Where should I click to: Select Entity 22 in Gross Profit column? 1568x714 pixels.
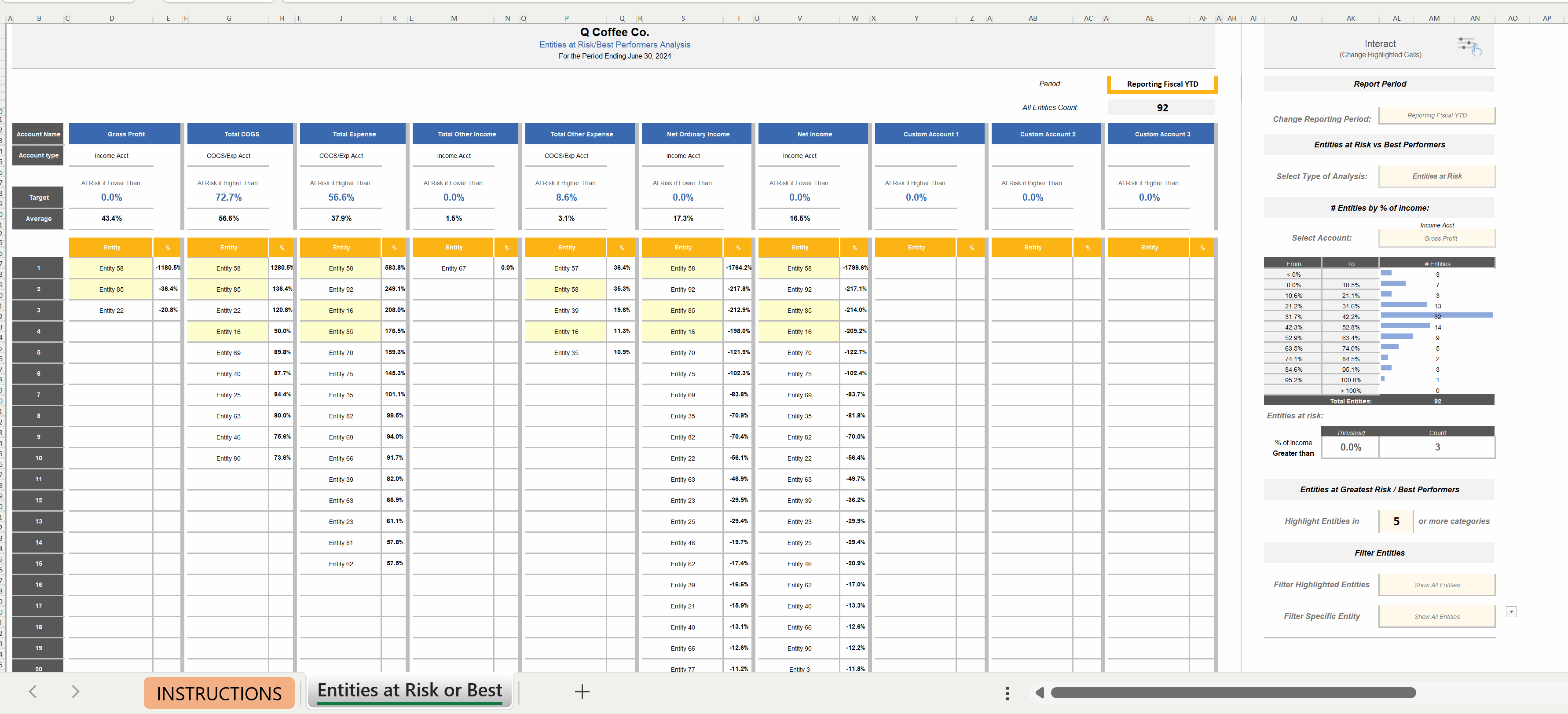pos(111,311)
